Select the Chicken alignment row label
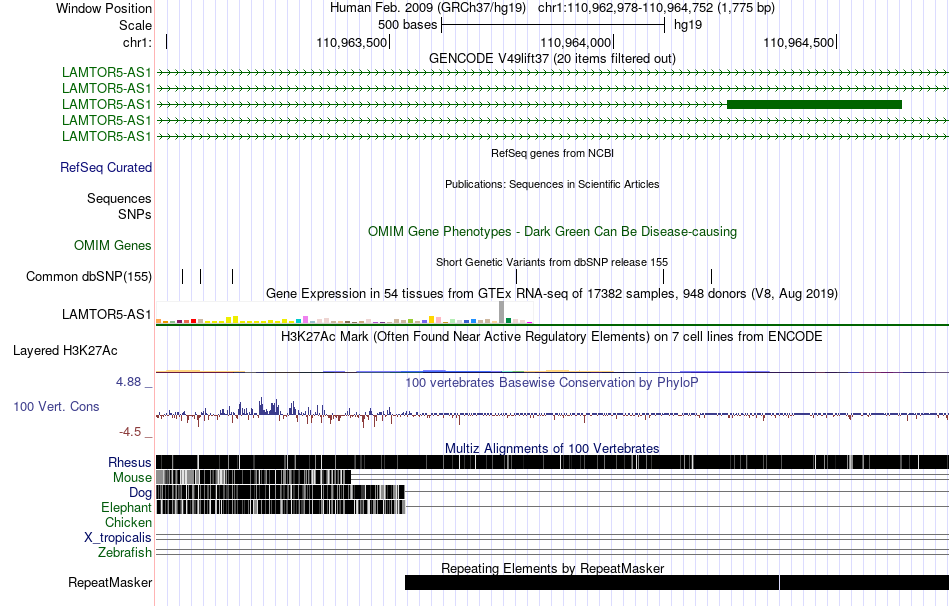Image resolution: width=950 pixels, height=606 pixels. point(128,522)
